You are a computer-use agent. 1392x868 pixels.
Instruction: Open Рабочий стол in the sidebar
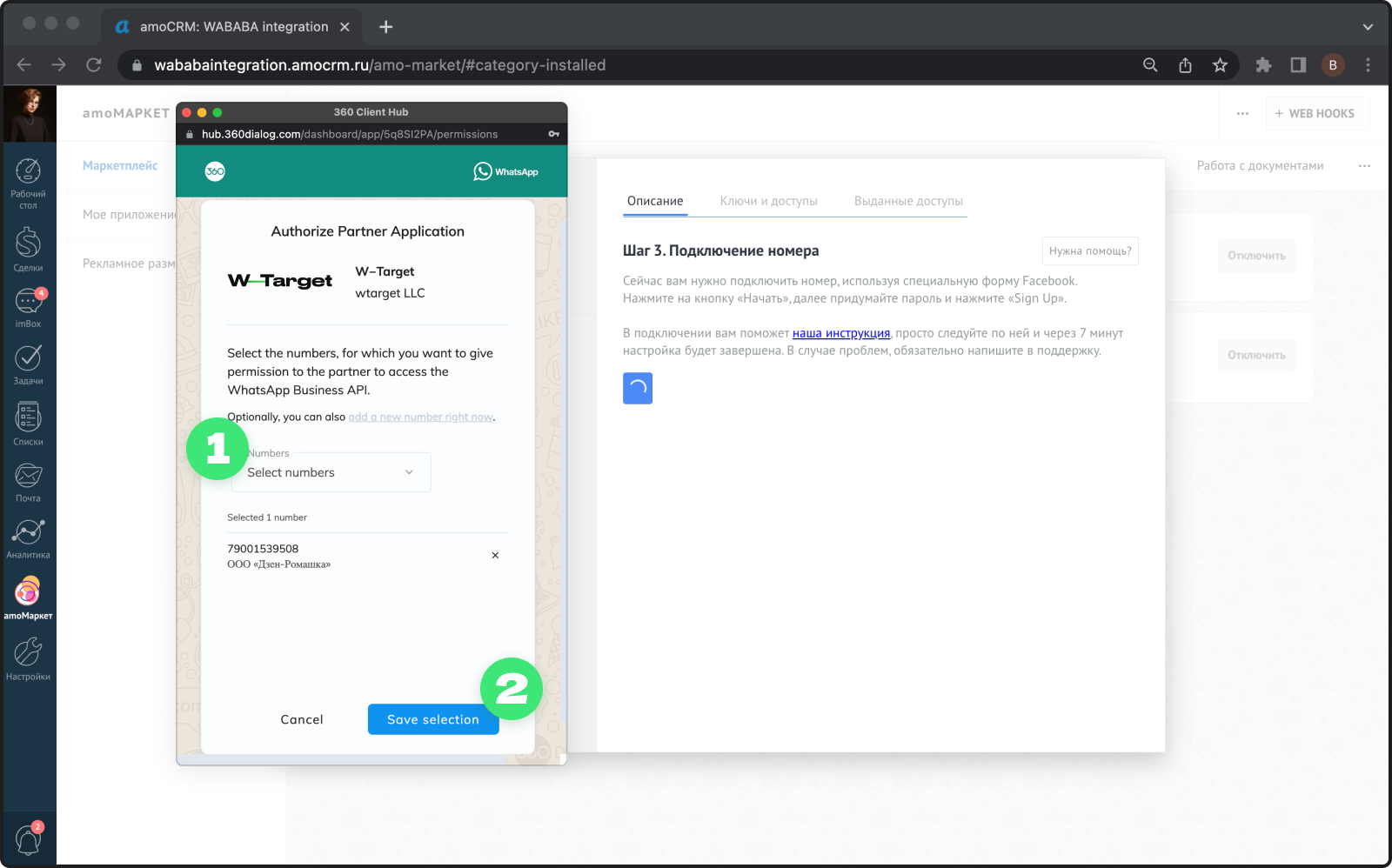(x=28, y=184)
